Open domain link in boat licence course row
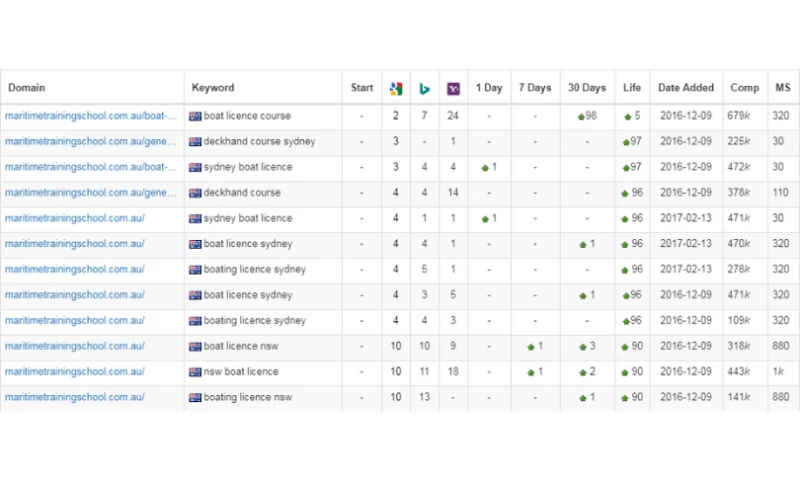This screenshot has height=480, width=800. 91,116
